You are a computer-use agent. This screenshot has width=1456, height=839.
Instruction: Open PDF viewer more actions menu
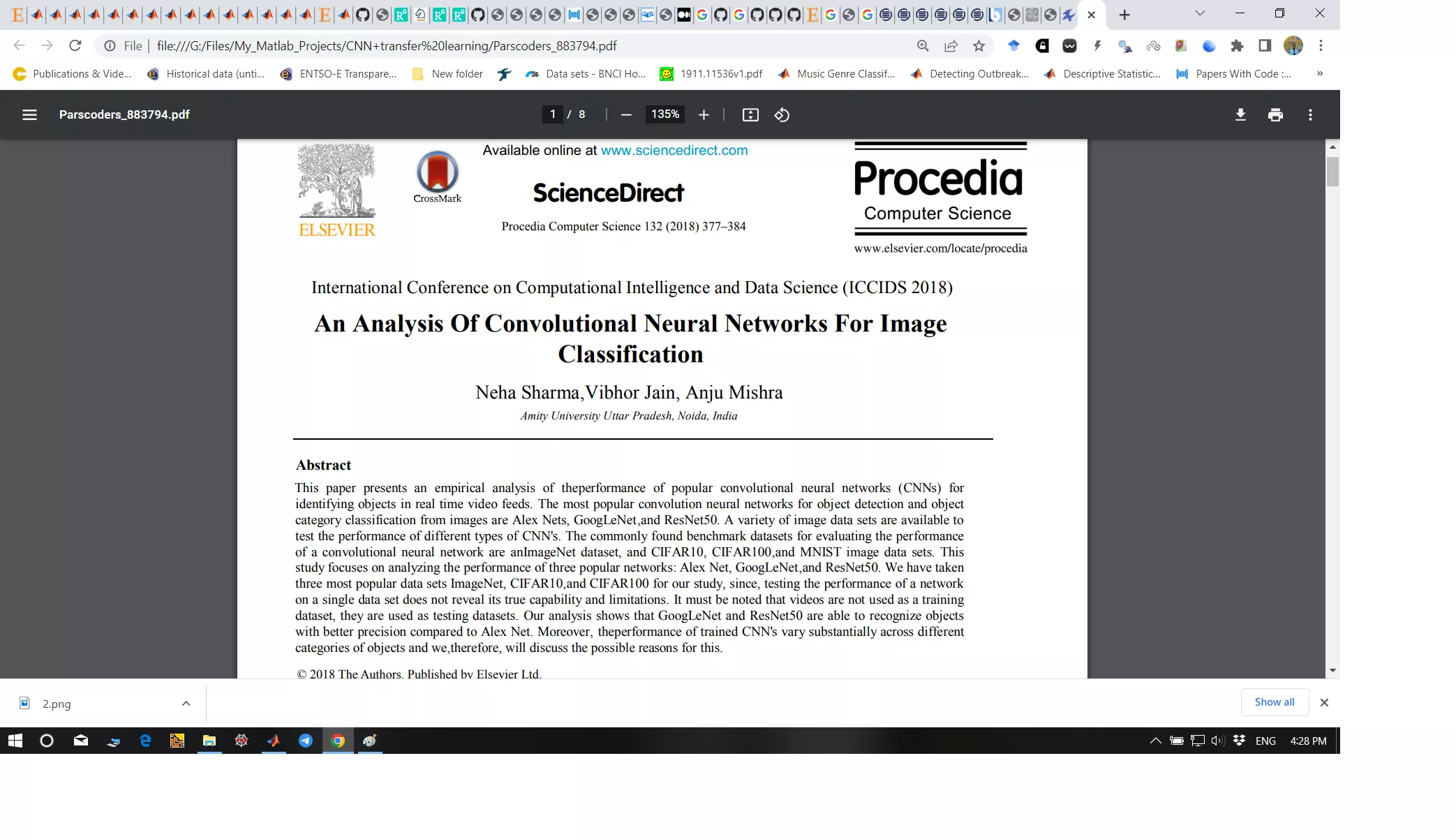pyautogui.click(x=1310, y=114)
